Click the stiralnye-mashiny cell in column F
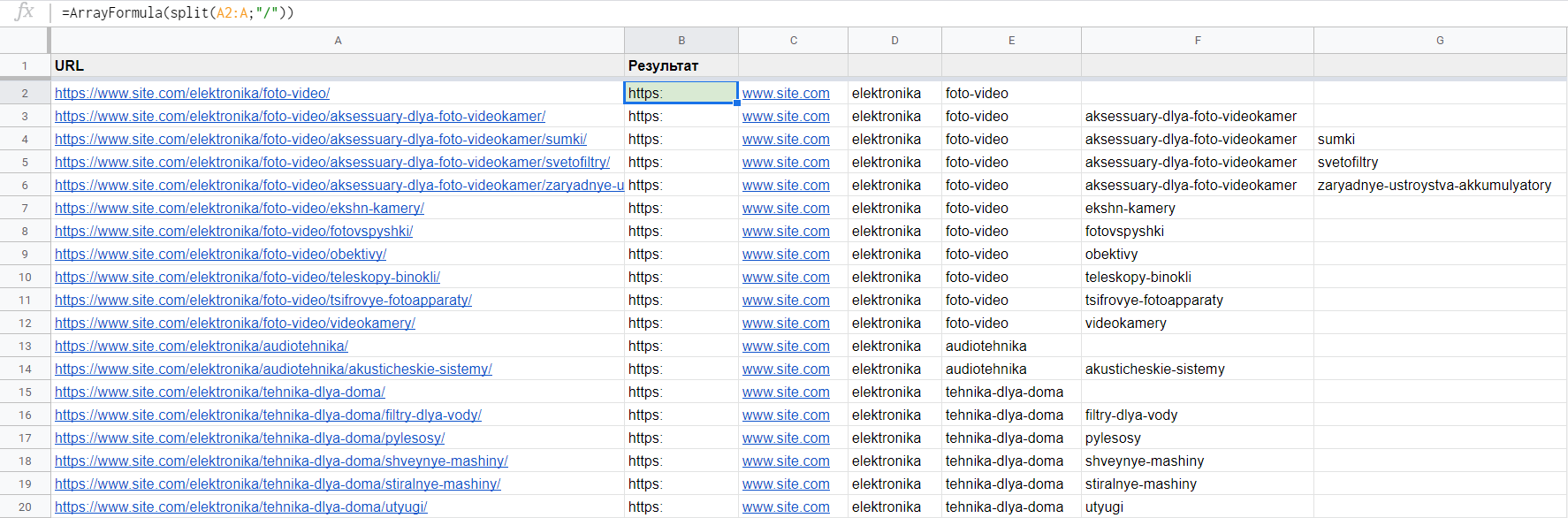This screenshot has height=518, width=1568. [x=1198, y=484]
